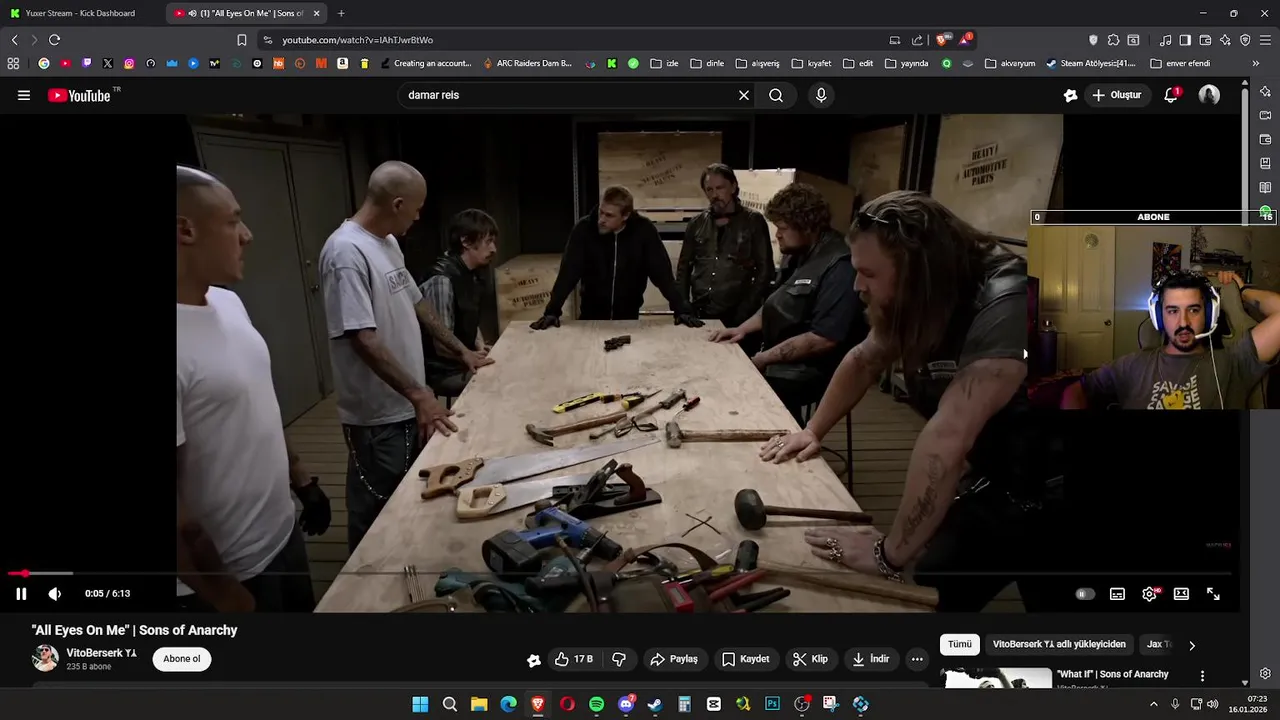Select the VitoBerserk adlı yükleyiciden chip
Image resolution: width=1280 pixels, height=720 pixels.
click(1059, 644)
